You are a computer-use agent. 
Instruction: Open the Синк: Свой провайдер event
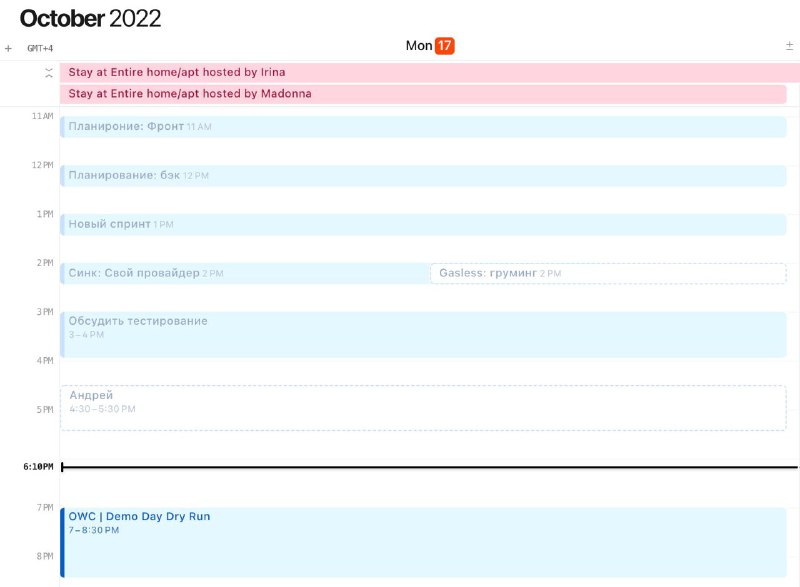click(245, 273)
